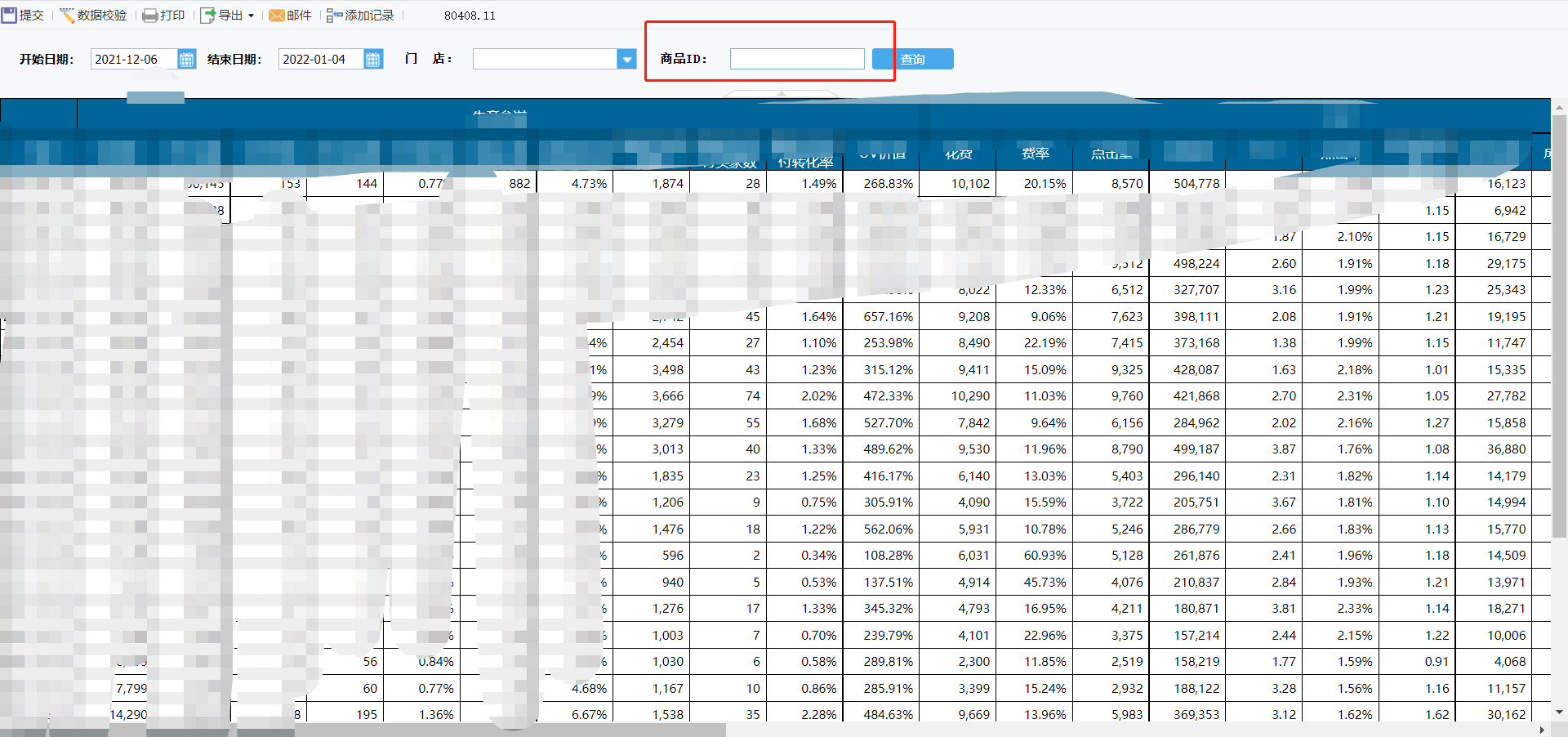Click the cell value 562.06%
1568x737 pixels.
(x=888, y=529)
